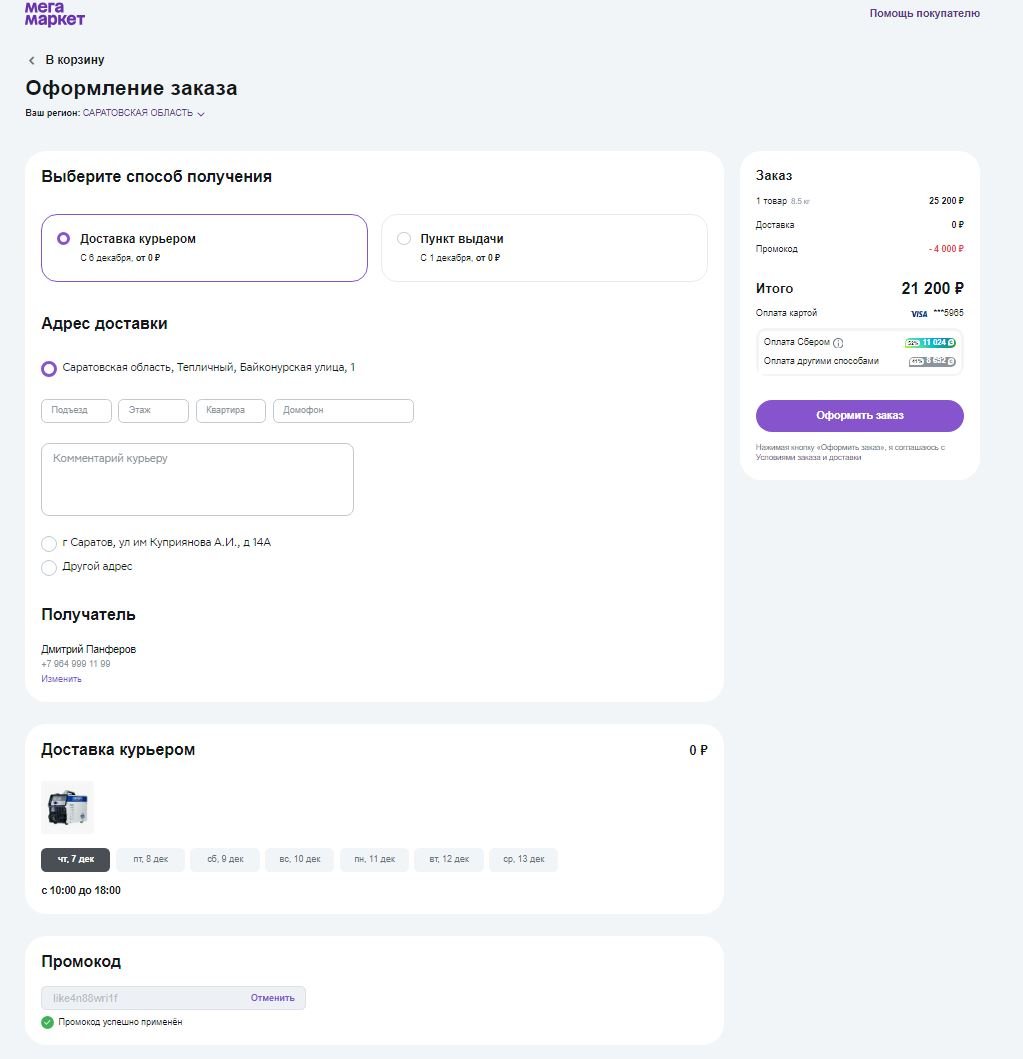The height and width of the screenshot is (1059, 1023).
Task: Click the VISA card icon
Action: point(918,314)
